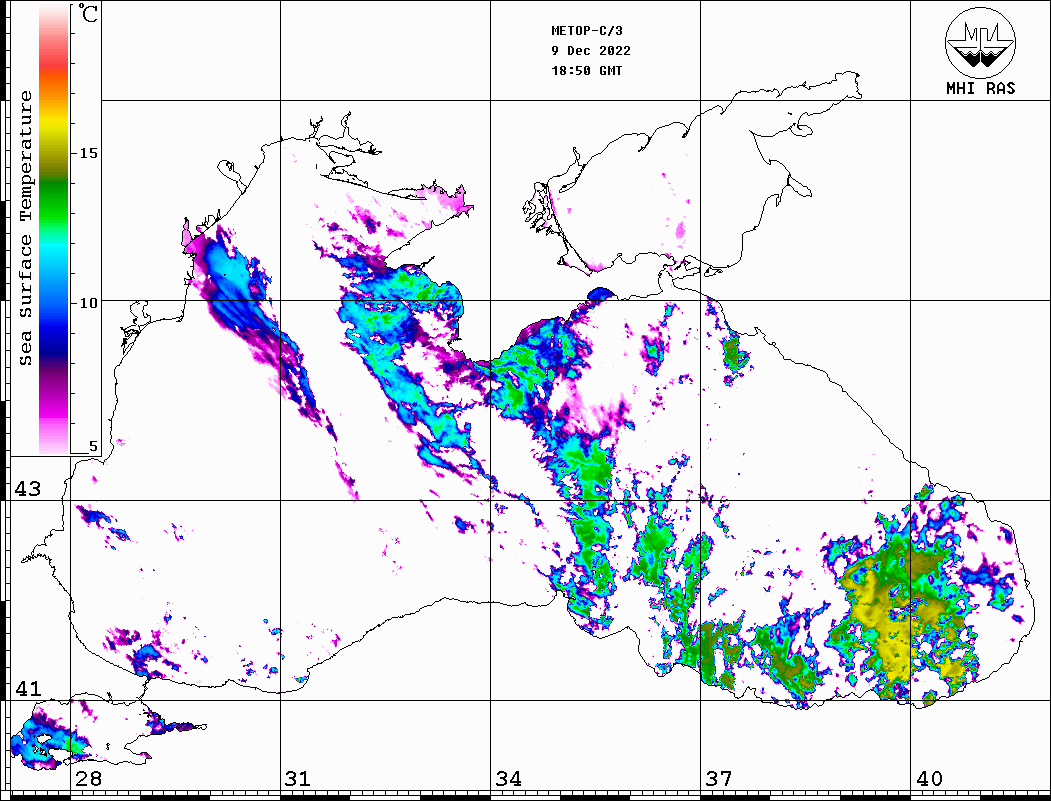Click the 5 tick label on color scale

(93, 447)
